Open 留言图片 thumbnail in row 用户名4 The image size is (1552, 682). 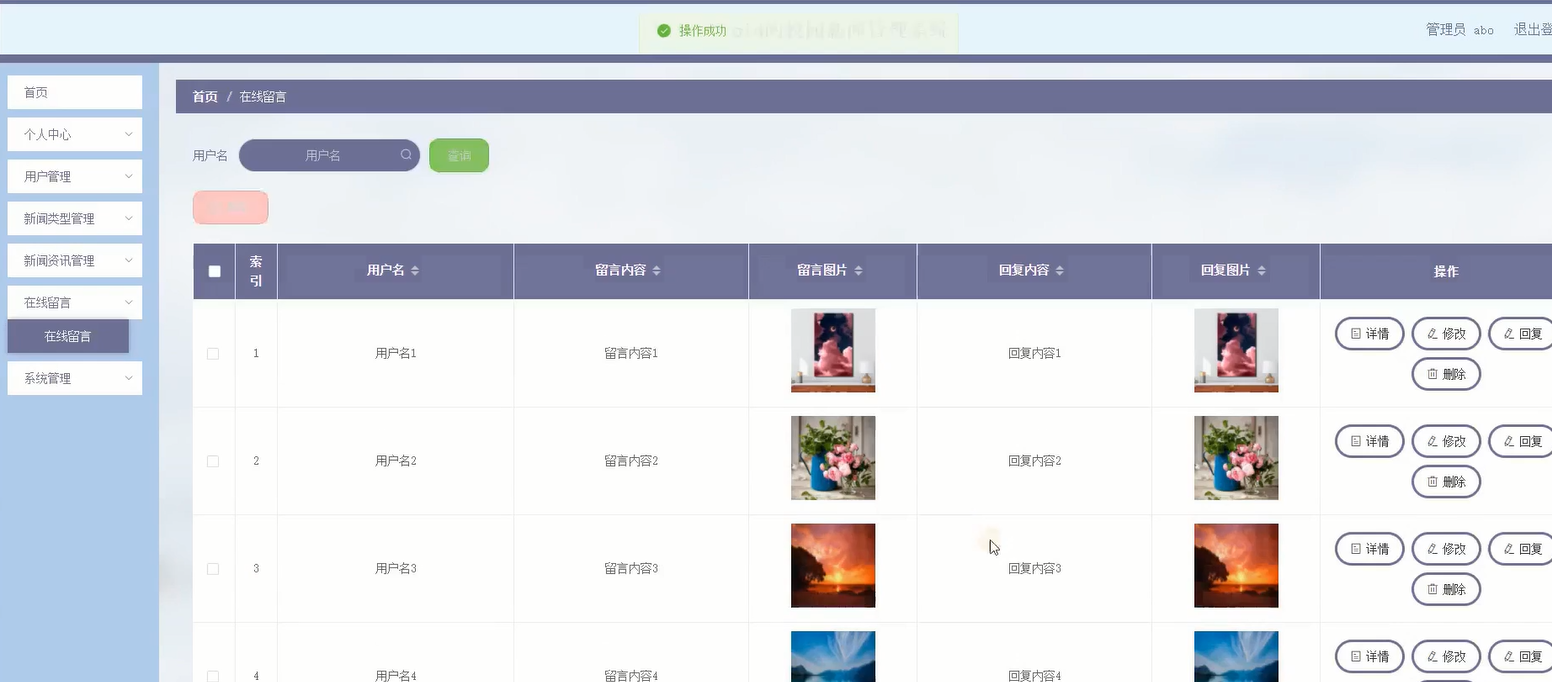[833, 656]
